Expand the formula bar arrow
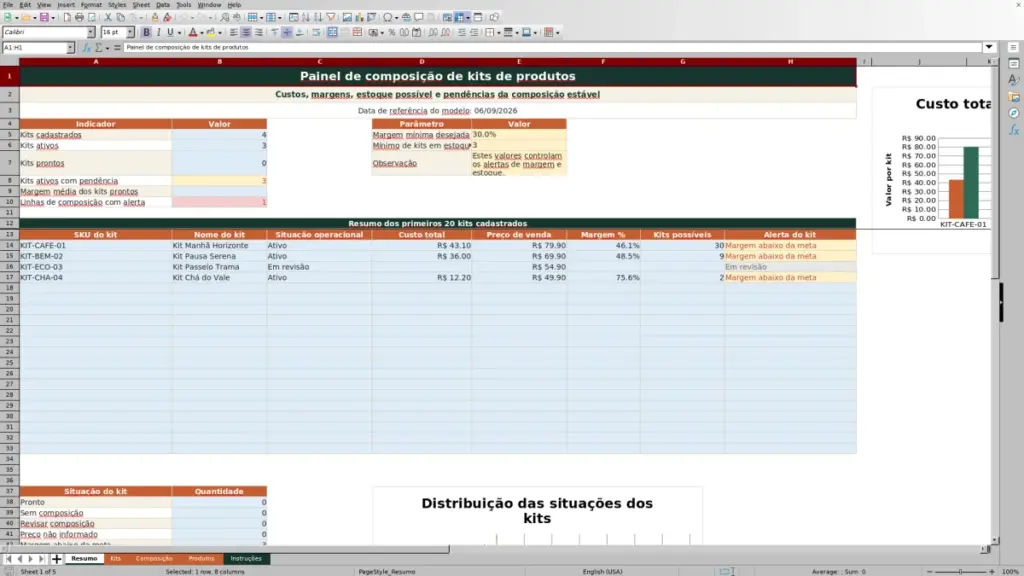 pos(989,48)
